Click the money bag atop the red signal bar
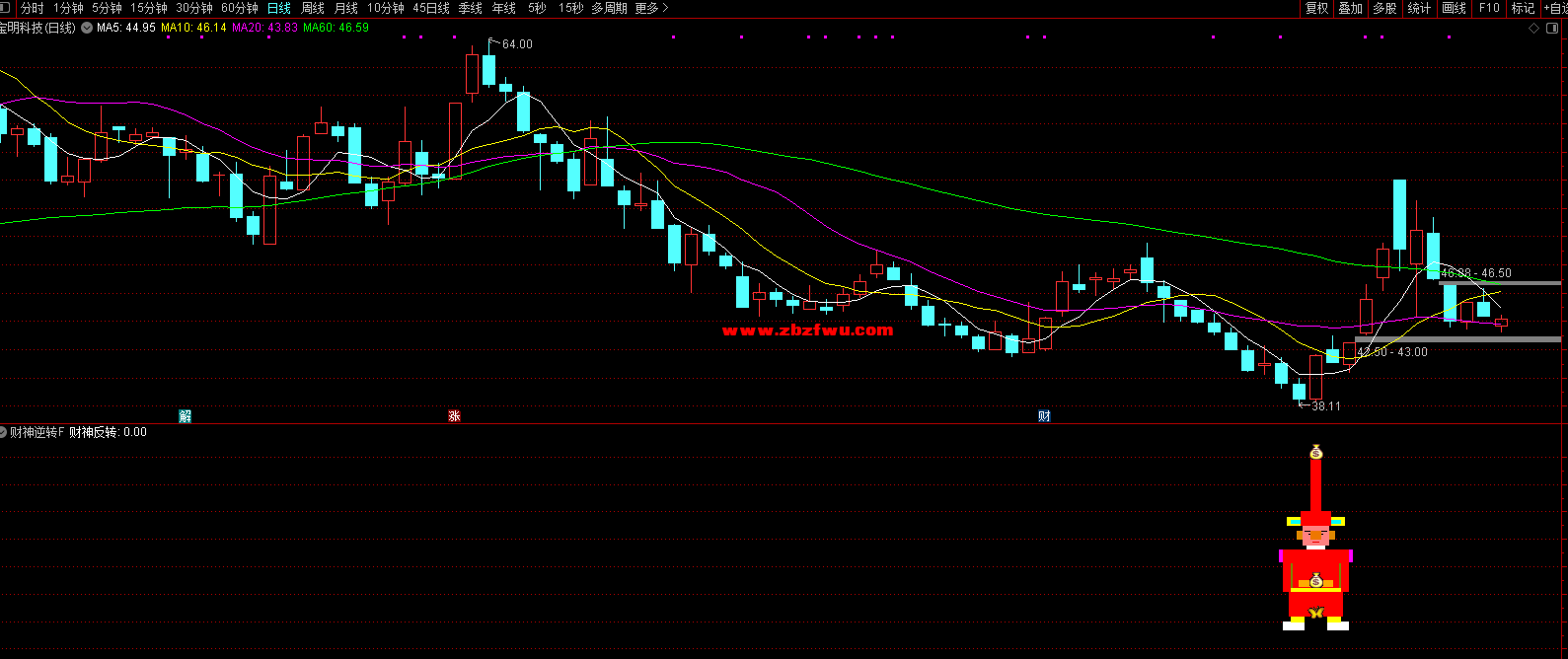Screen dimensions: 1568x659 click(x=1315, y=452)
